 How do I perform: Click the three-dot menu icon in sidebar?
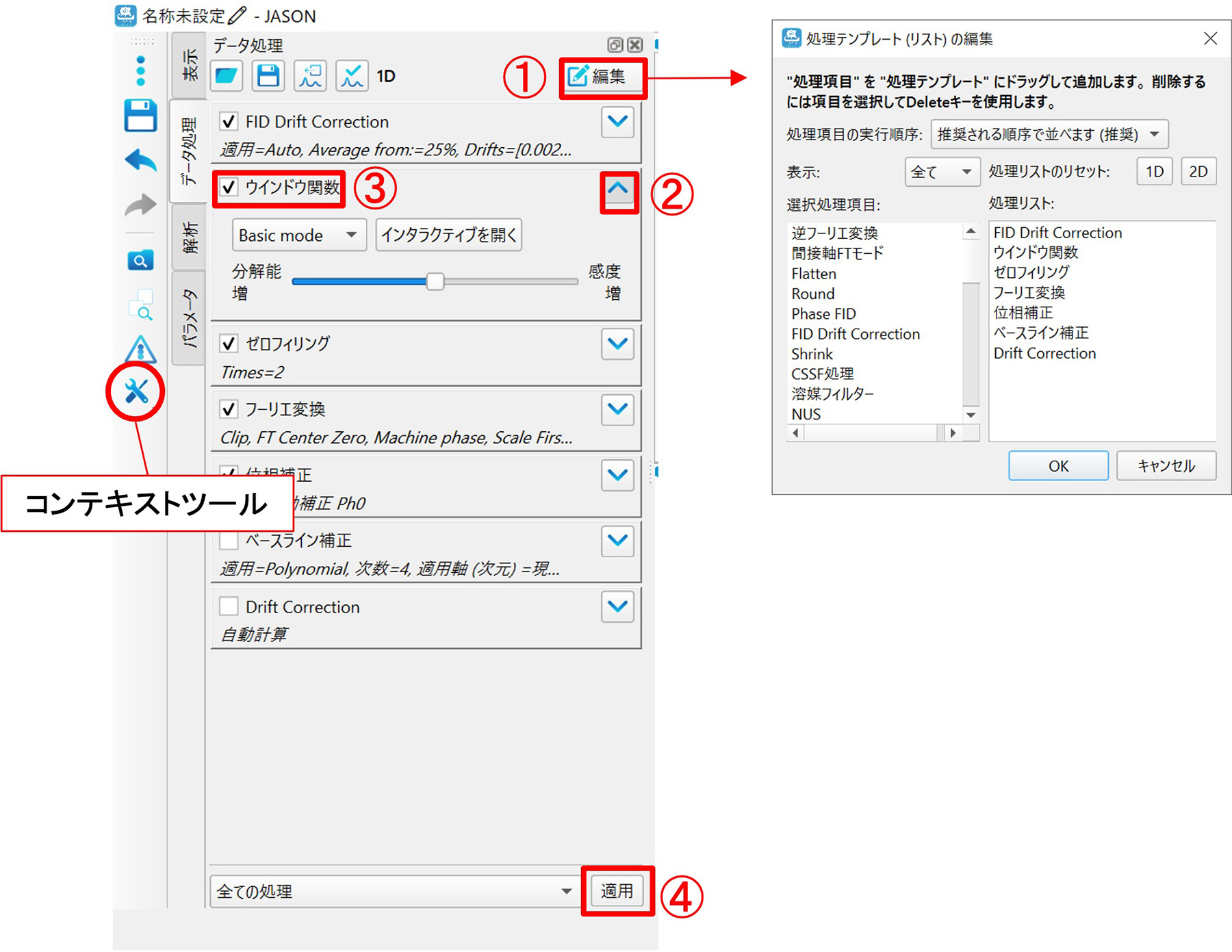[140, 70]
